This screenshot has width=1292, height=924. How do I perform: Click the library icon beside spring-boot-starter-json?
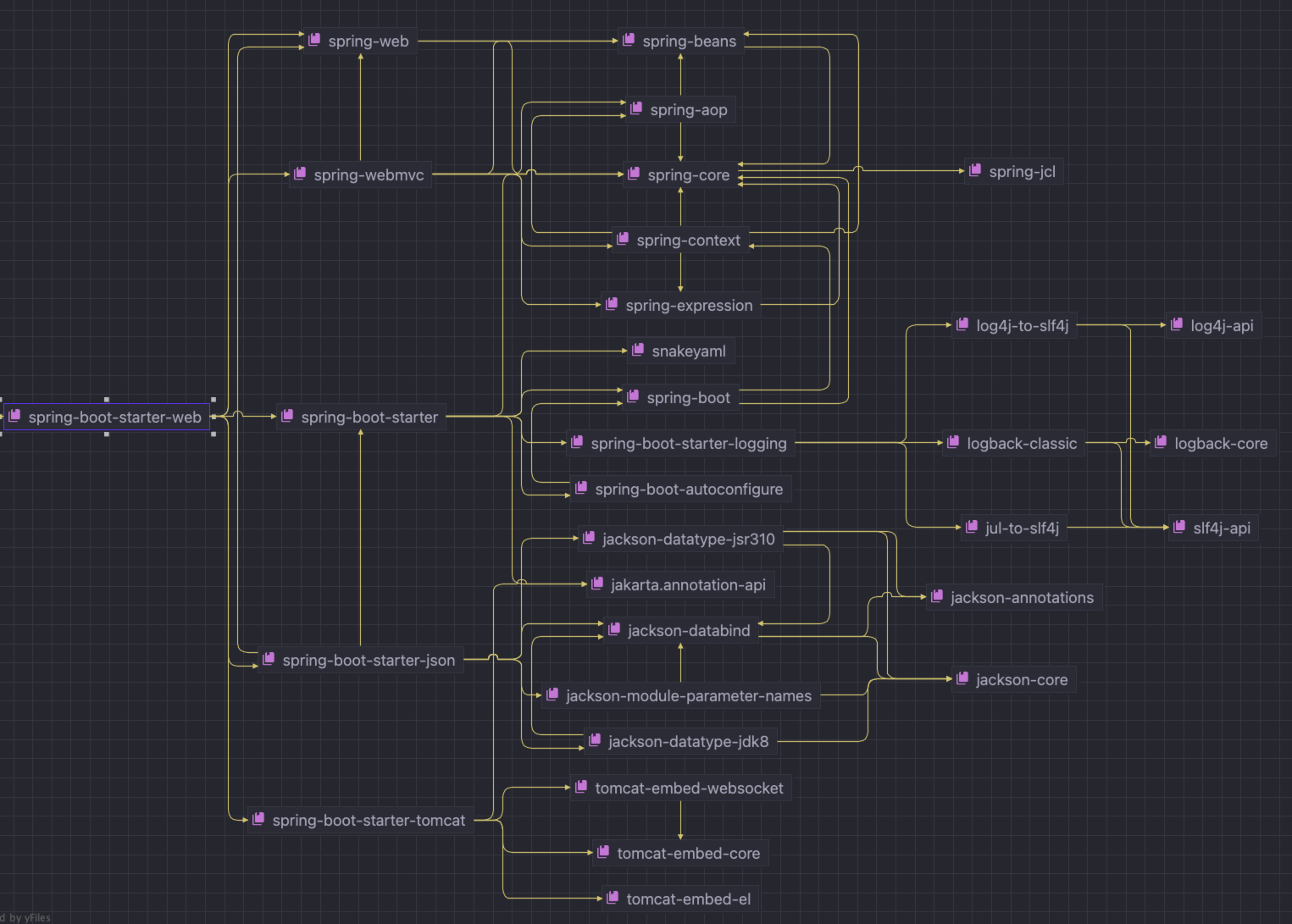coord(269,659)
